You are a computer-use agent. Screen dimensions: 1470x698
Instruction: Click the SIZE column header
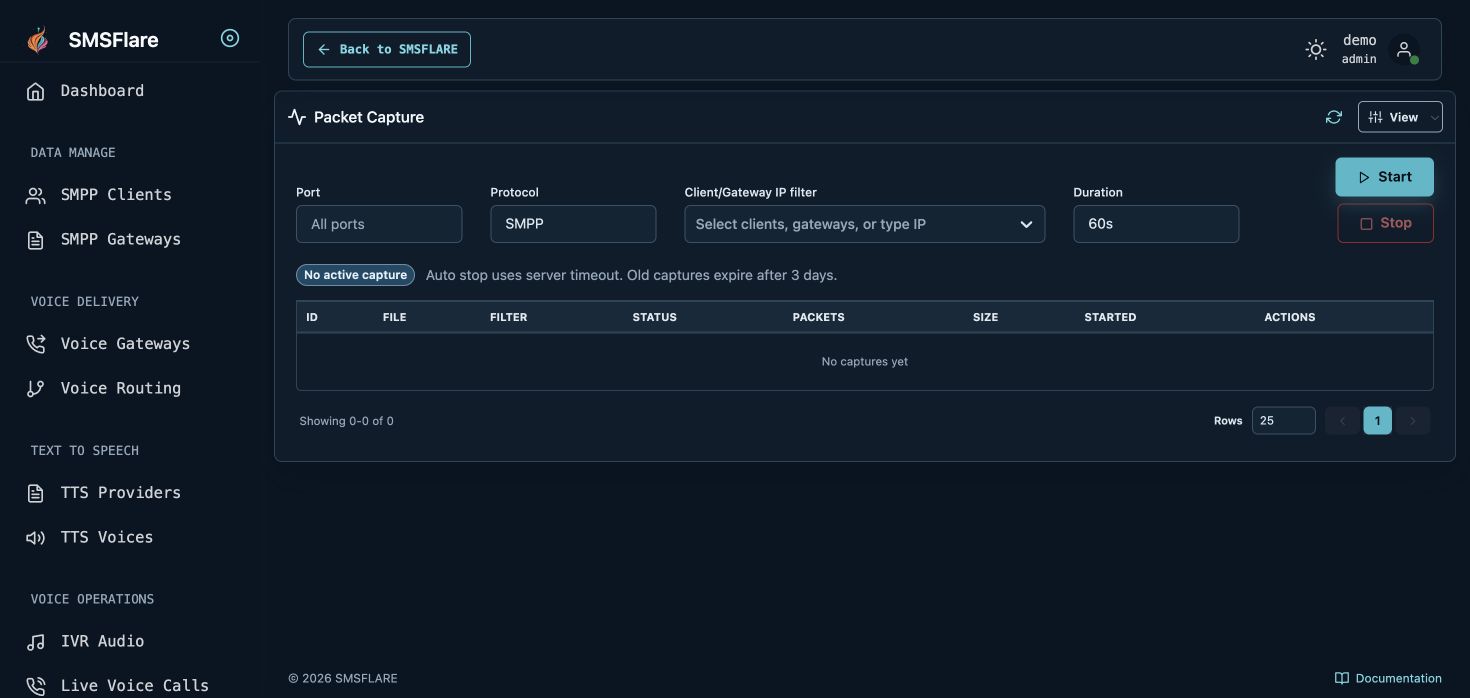pyautogui.click(x=985, y=317)
